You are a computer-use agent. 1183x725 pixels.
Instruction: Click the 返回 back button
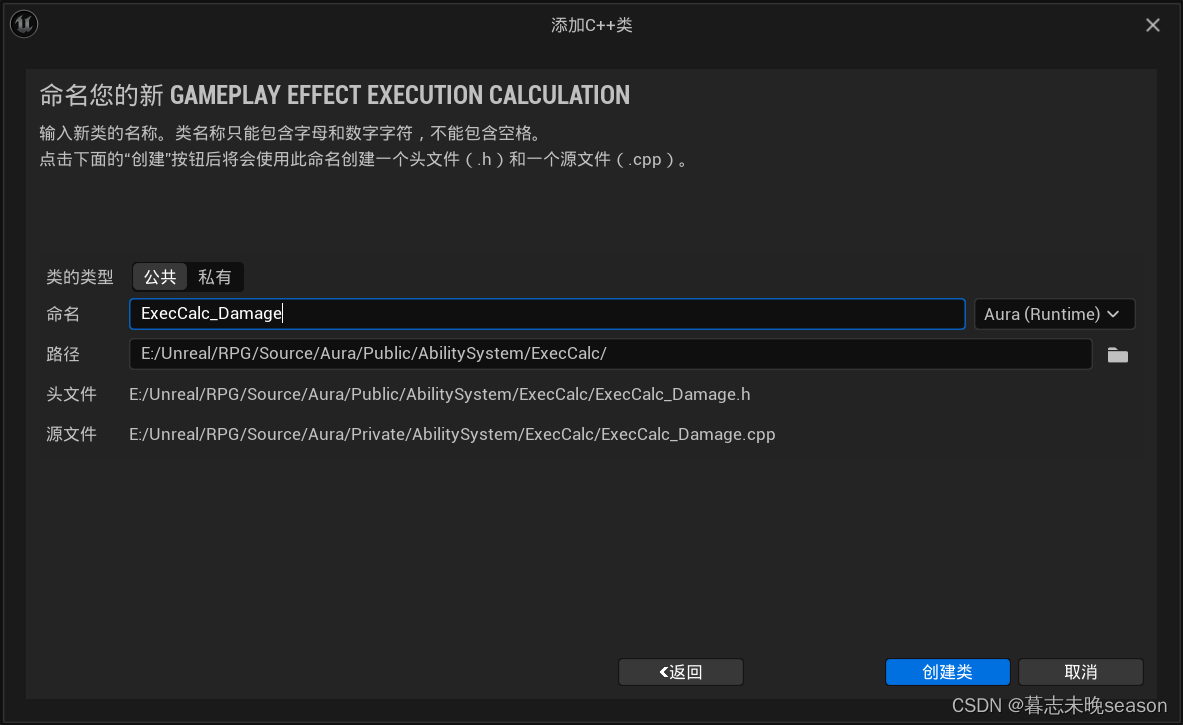[x=680, y=672]
